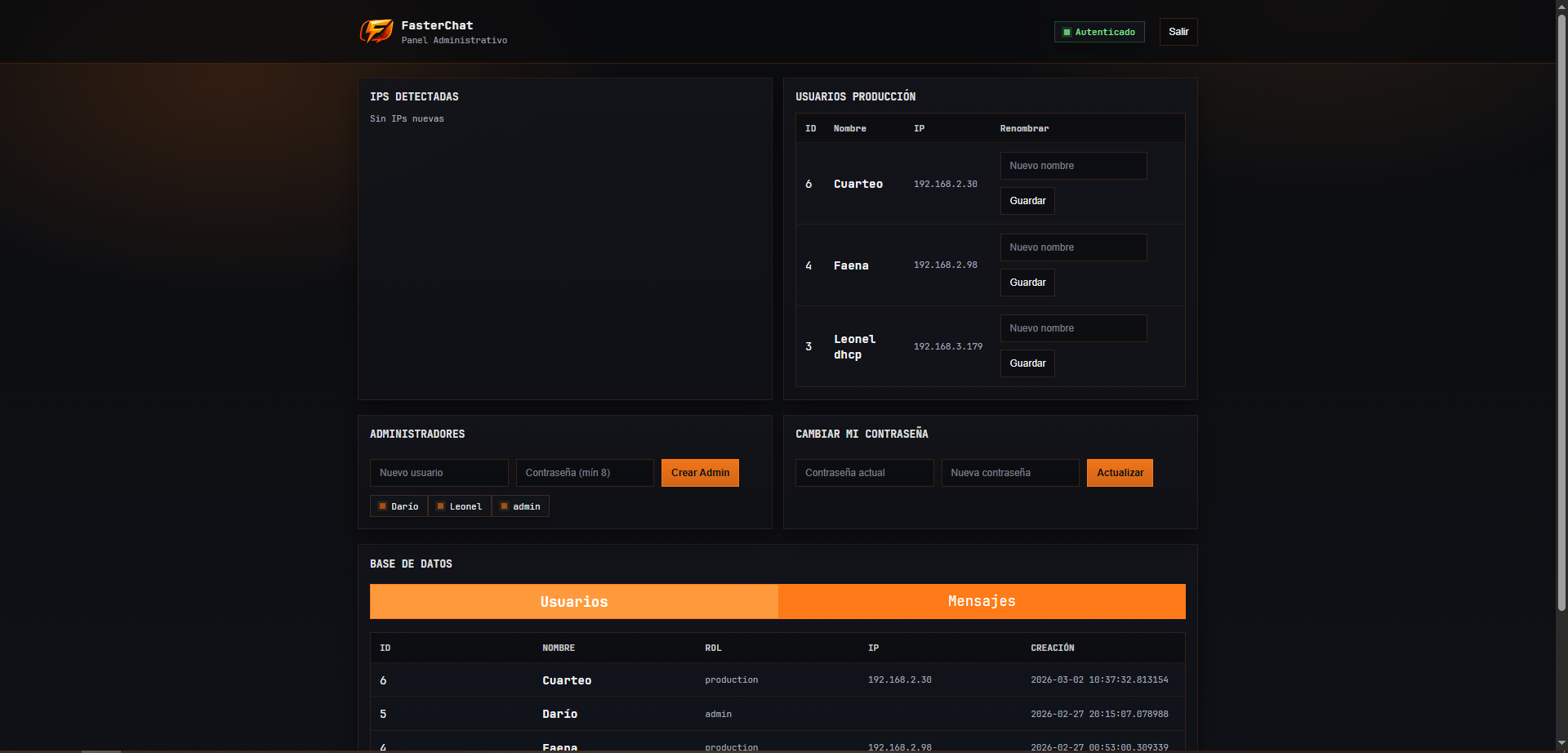Save the new name for Faena
Viewport: 1568px width, 753px height.
[1027, 283]
